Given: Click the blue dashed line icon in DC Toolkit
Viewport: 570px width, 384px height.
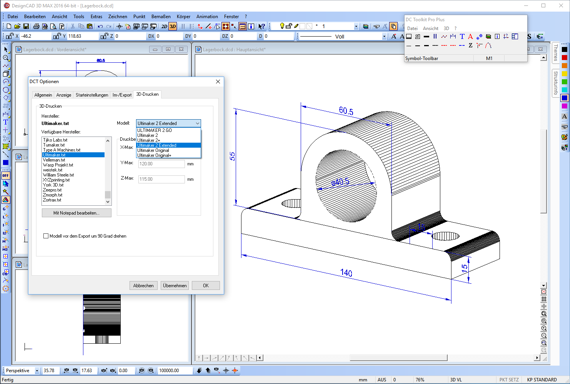Looking at the screenshot, I should coord(462,45).
